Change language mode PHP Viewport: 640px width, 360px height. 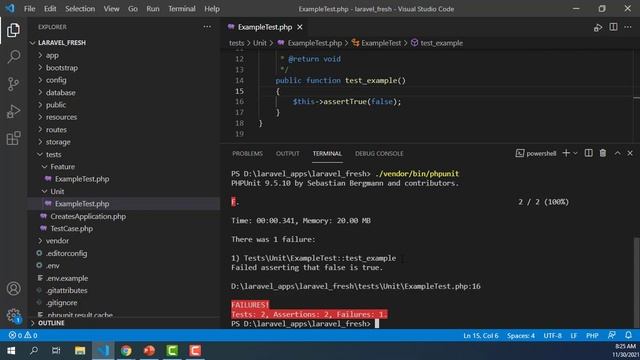[x=592, y=336]
